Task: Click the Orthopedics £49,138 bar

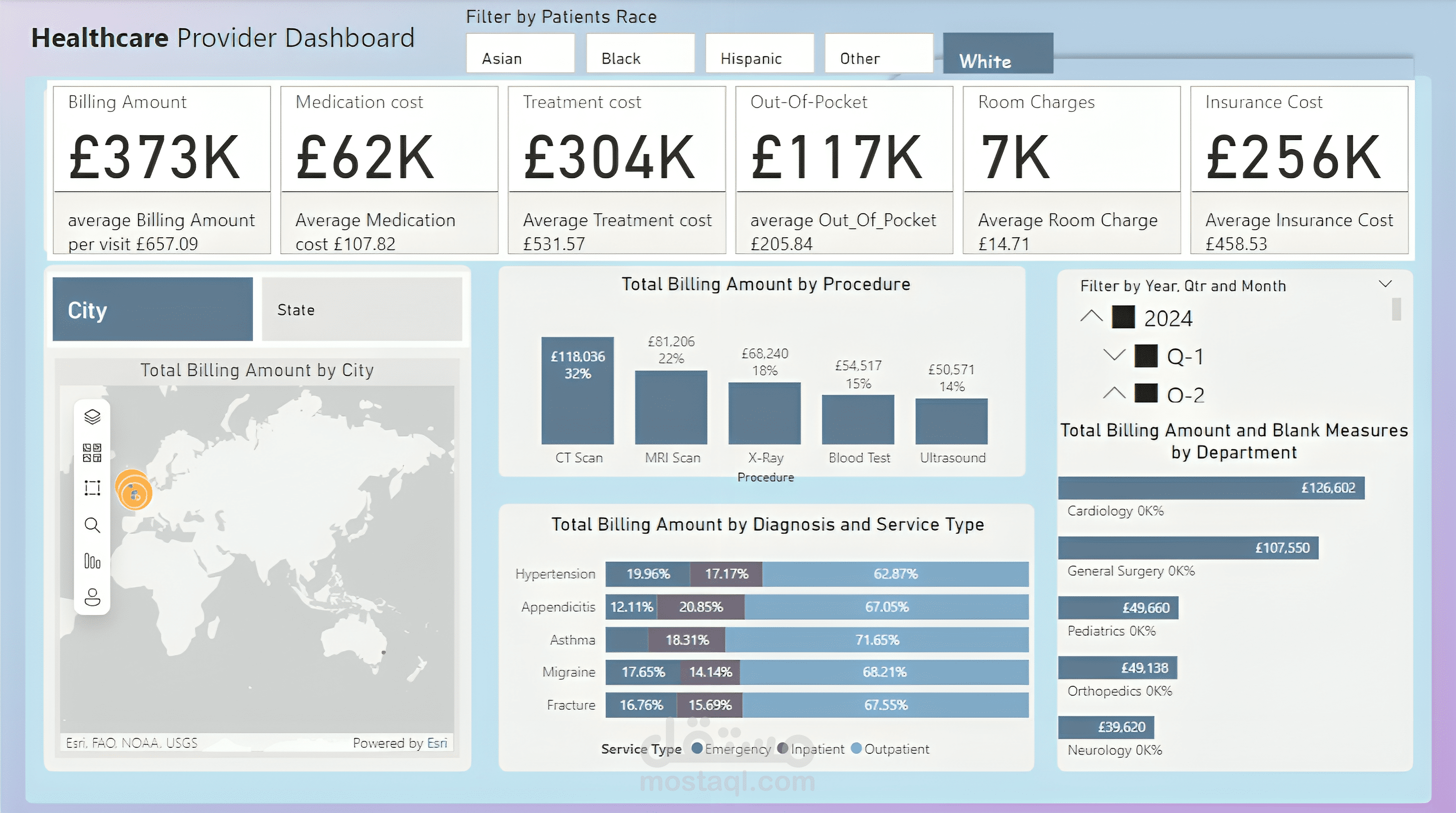Action: pos(1118,668)
